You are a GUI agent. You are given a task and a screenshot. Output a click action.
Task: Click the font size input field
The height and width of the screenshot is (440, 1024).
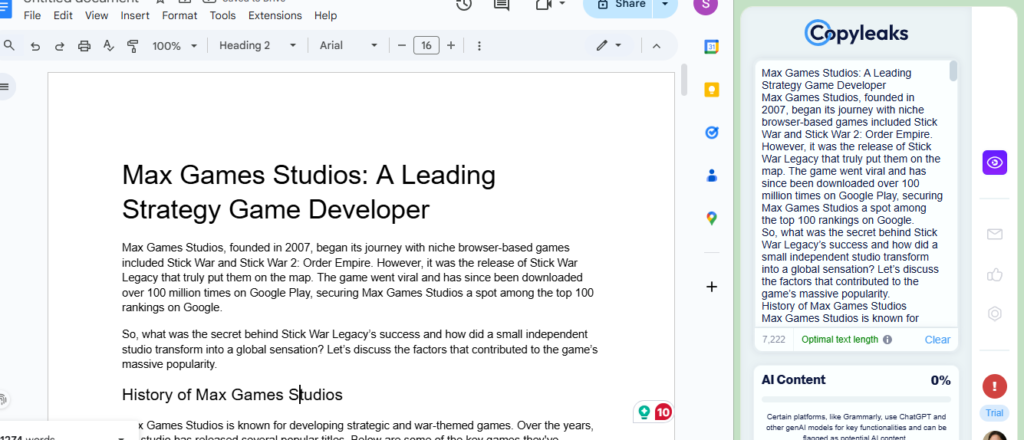(x=426, y=46)
